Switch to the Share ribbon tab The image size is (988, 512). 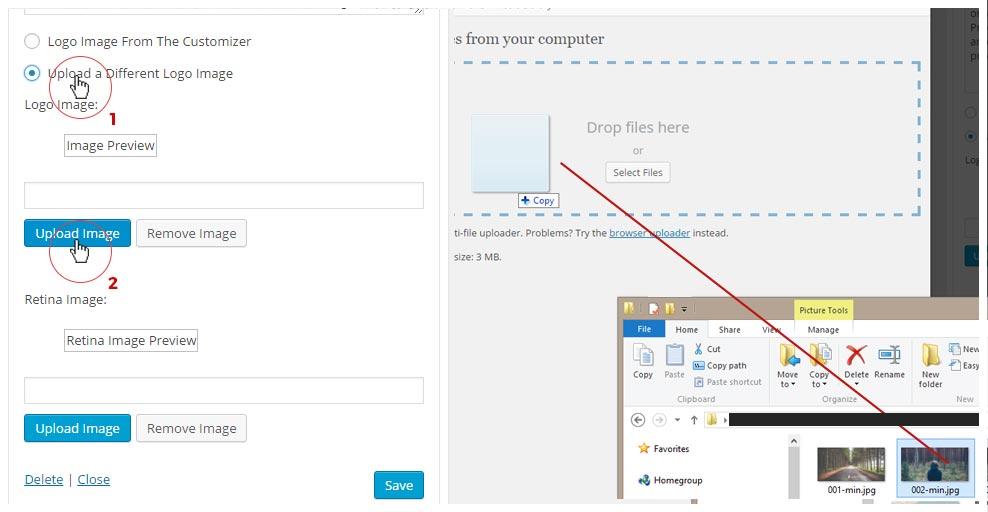tap(729, 329)
